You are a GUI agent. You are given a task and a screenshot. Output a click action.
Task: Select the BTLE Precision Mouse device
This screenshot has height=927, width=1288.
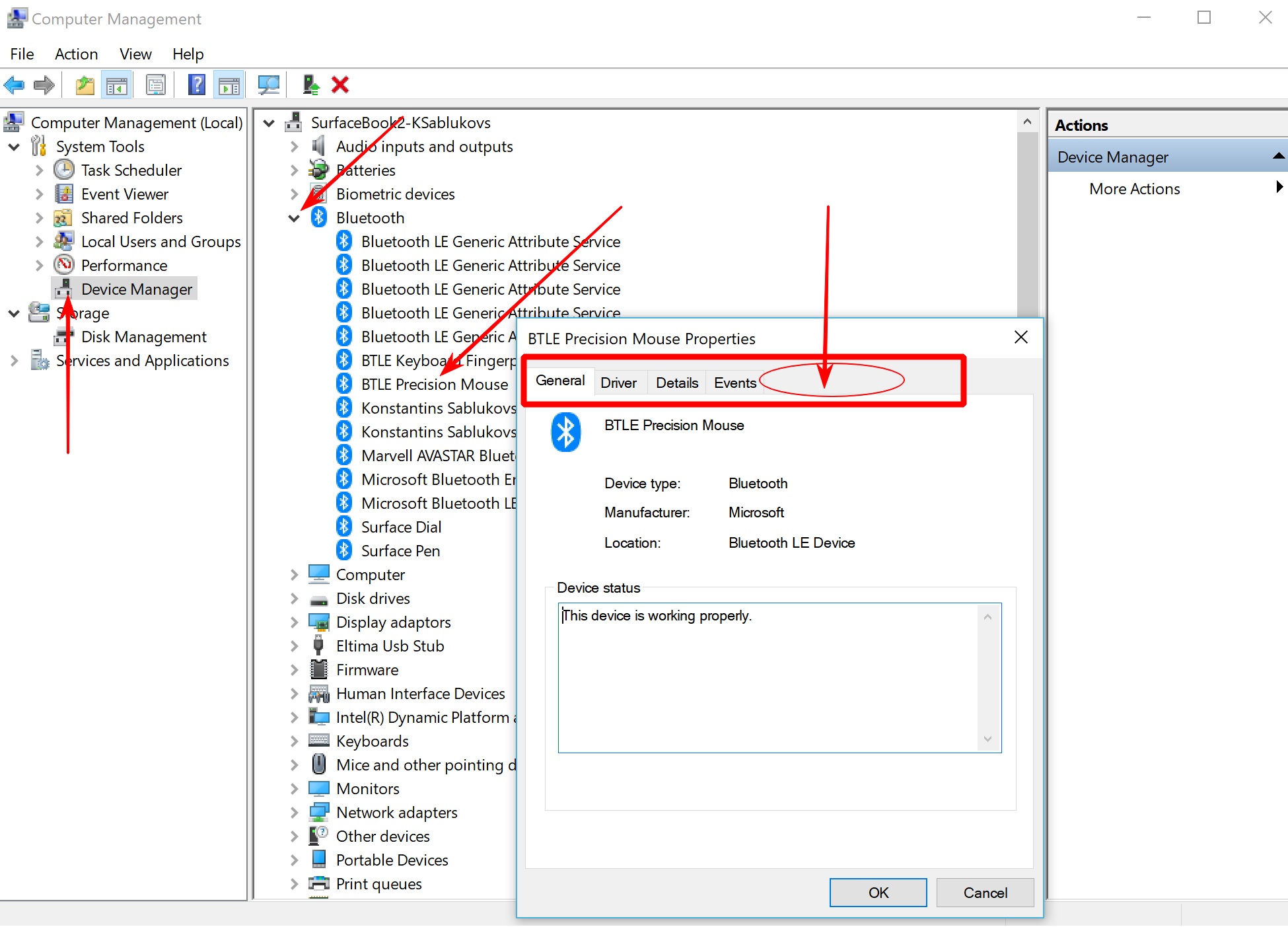click(435, 384)
